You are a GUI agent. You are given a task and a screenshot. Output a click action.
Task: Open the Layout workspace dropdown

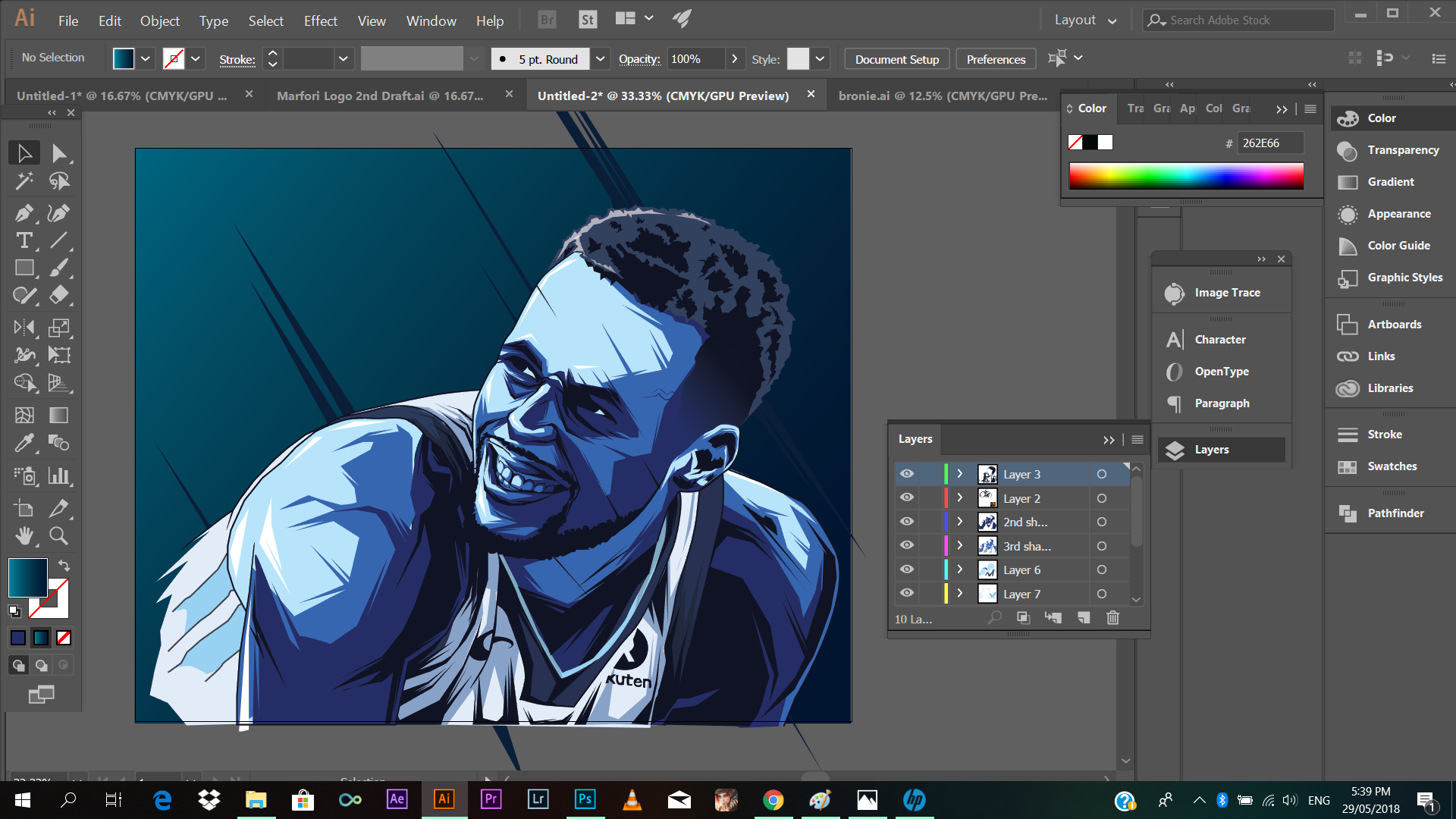click(1085, 20)
